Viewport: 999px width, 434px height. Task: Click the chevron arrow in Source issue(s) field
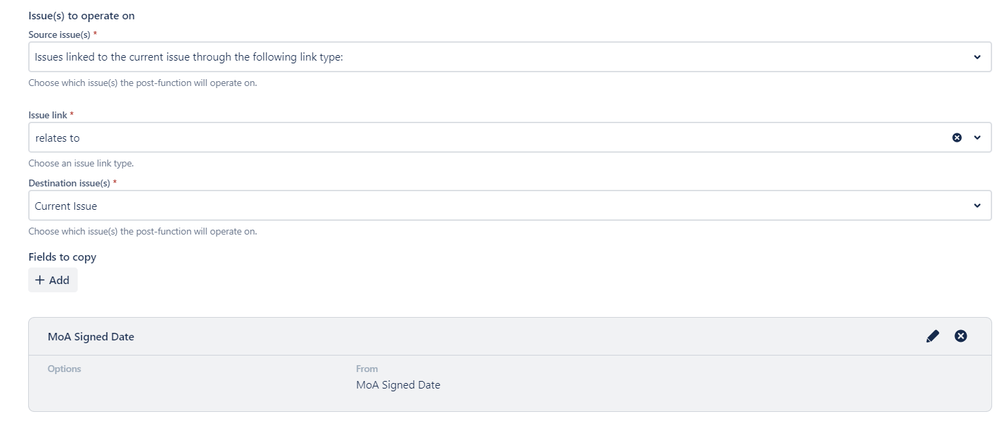pos(977,57)
